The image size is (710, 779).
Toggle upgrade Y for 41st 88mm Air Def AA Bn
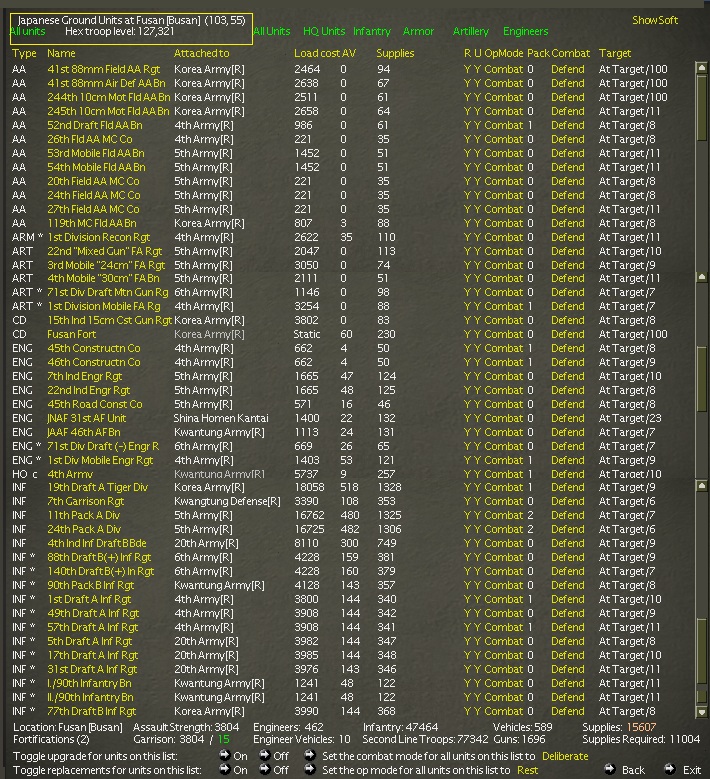477,83
